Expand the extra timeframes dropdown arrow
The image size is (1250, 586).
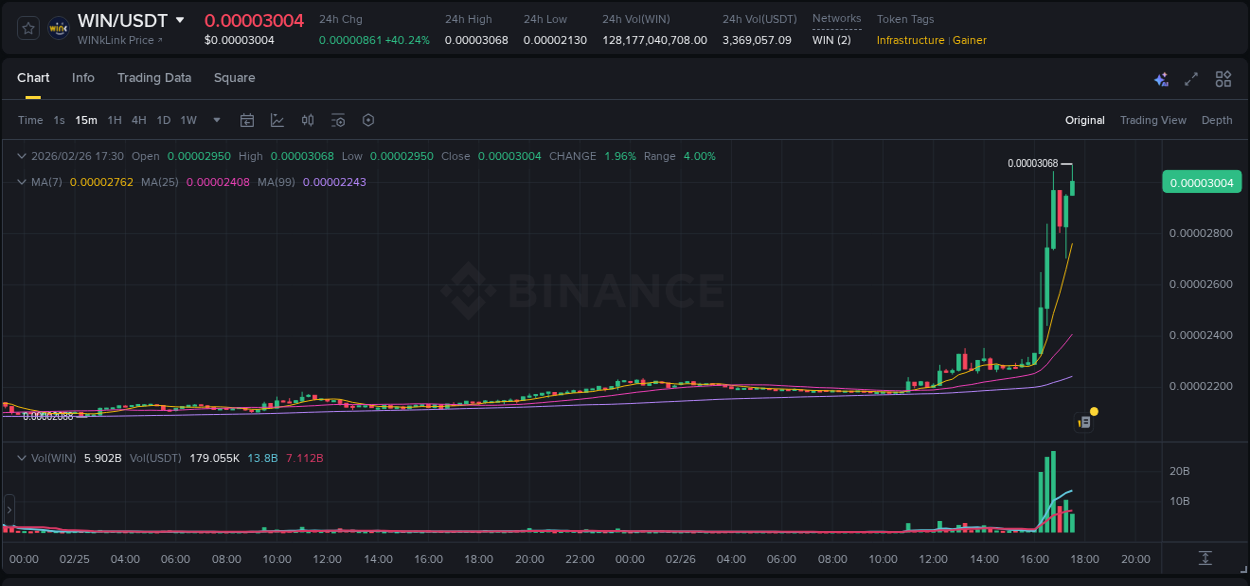pos(215,120)
